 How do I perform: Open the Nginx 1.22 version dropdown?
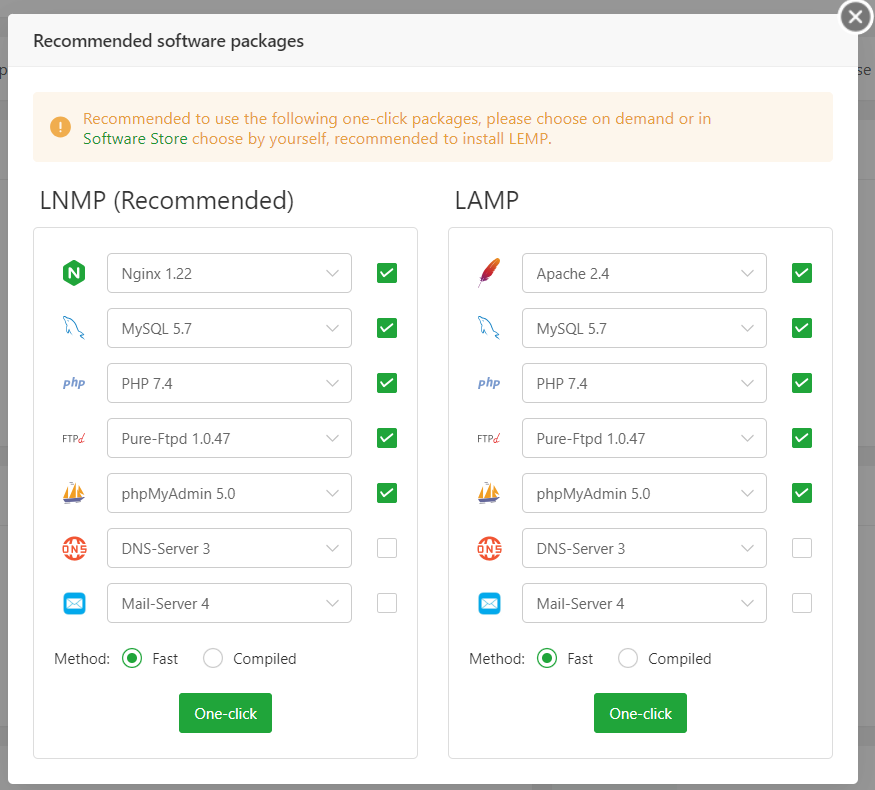(x=229, y=273)
